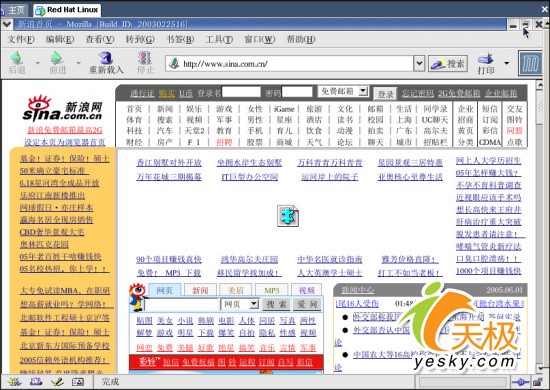Click the Mozilla throbber logo icon

tap(530, 64)
